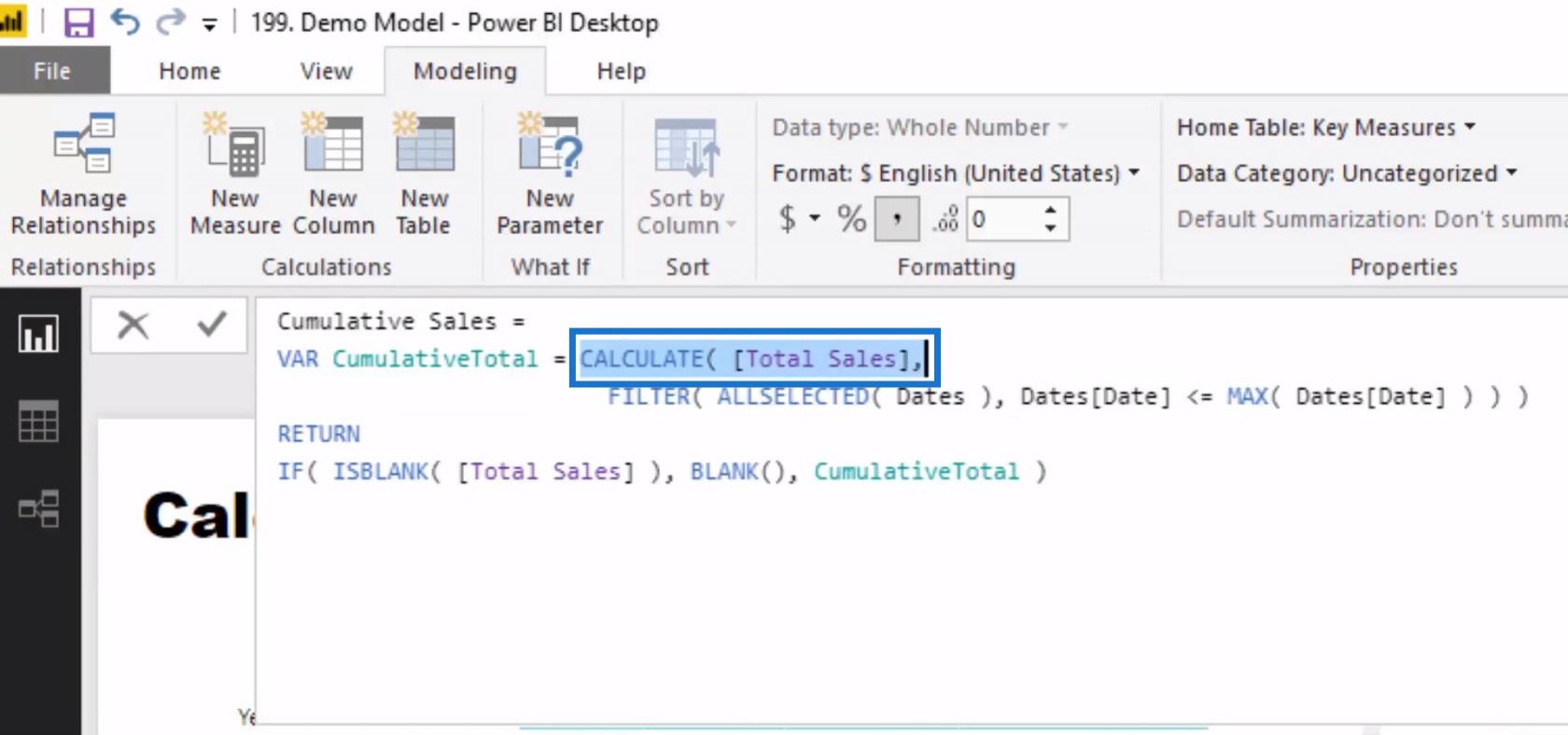1568x735 pixels.
Task: Click the Power BI logo icon
Action: tap(12, 21)
